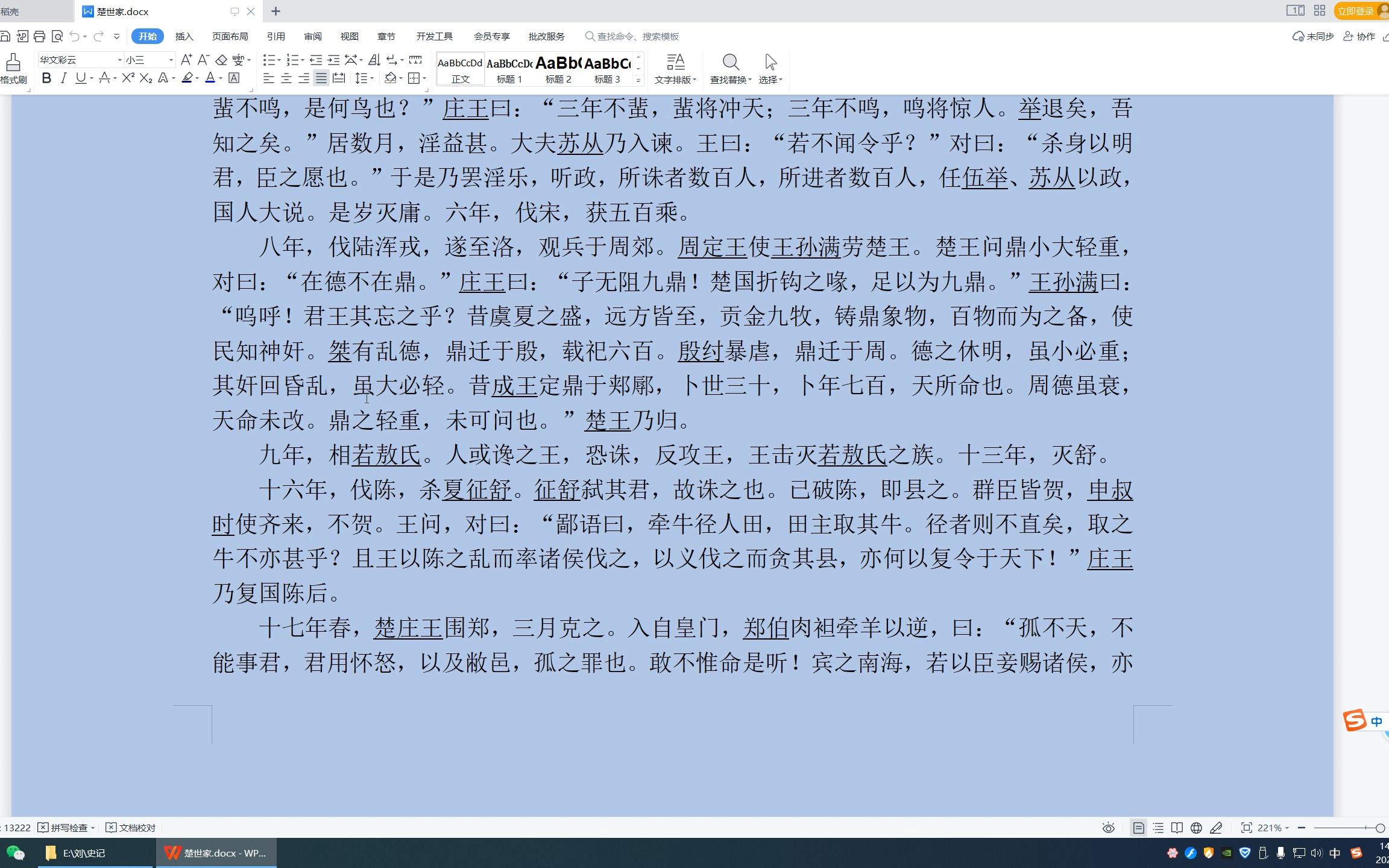Open the 视图 tab
The image size is (1389, 868).
[x=349, y=36]
